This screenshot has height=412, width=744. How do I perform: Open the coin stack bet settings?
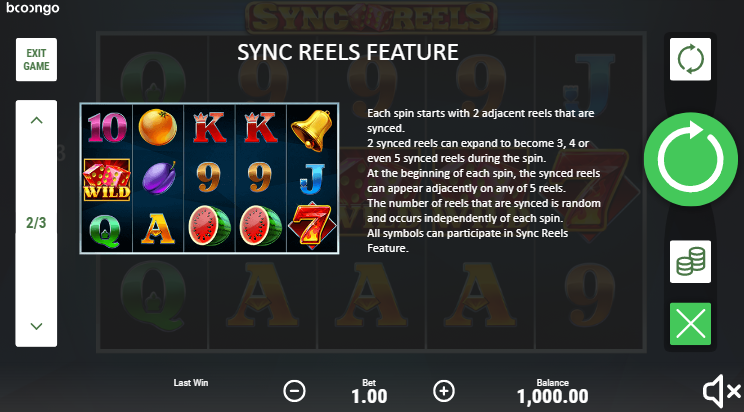(x=690, y=262)
